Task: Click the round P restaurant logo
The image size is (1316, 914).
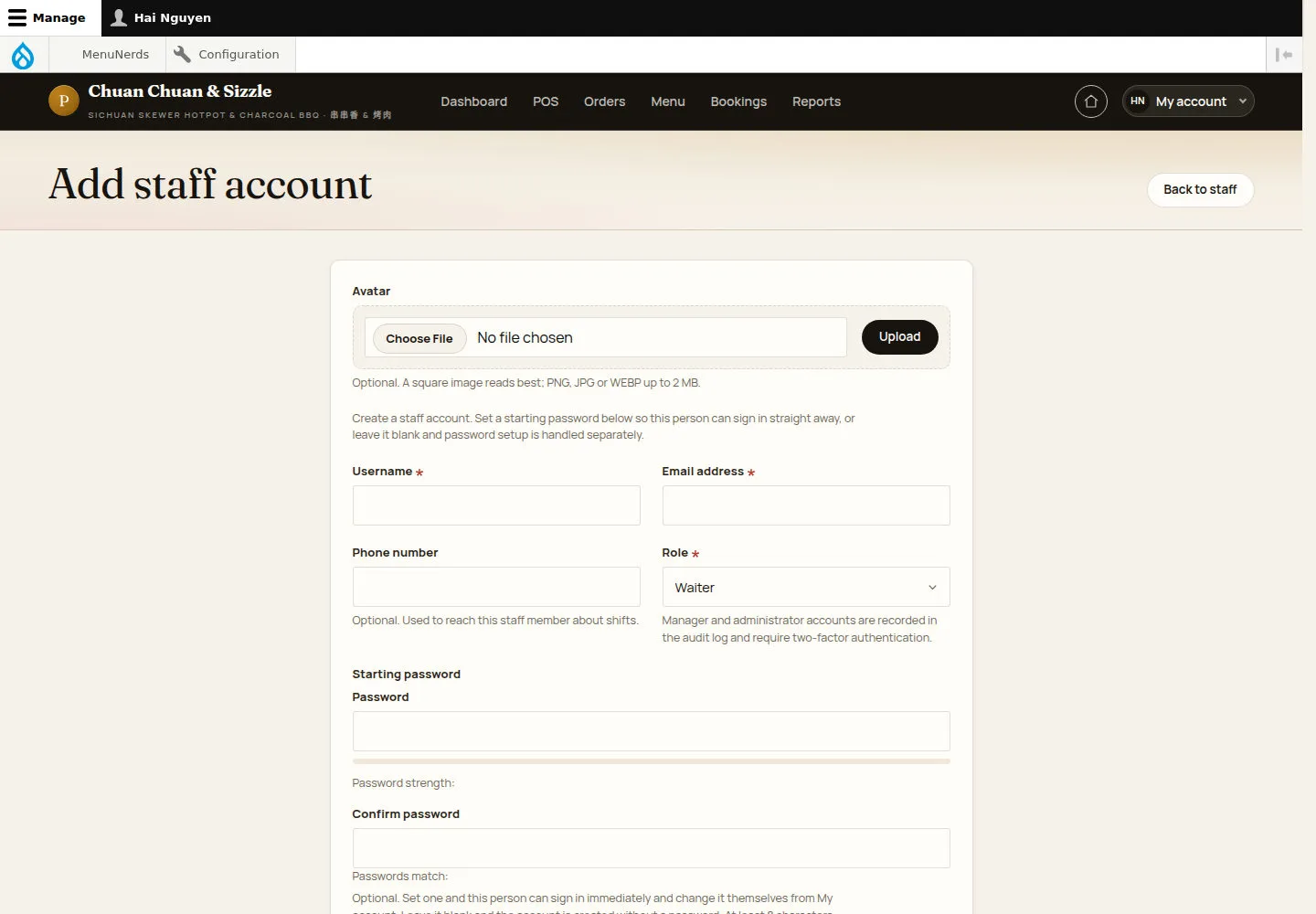Action: coord(64,101)
